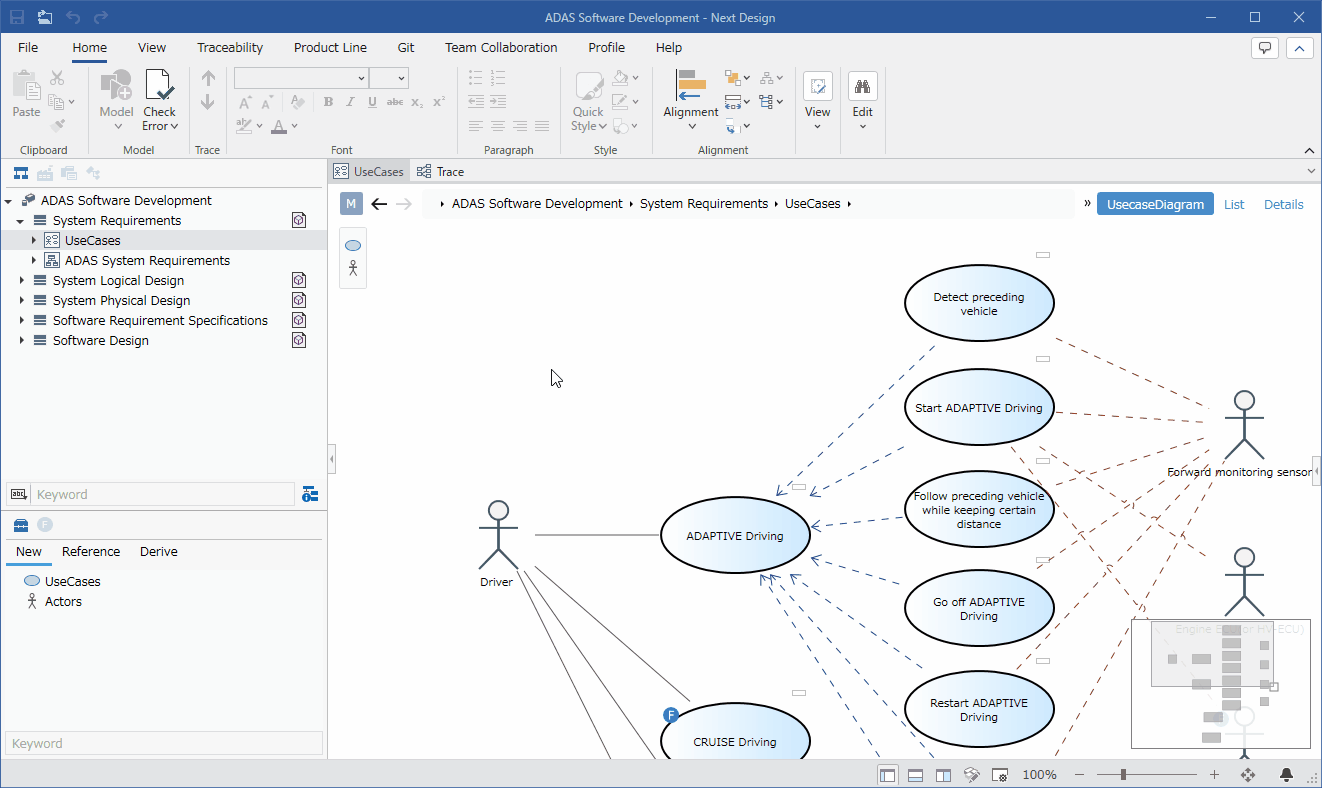Toggle strikethrough formatting

(395, 102)
